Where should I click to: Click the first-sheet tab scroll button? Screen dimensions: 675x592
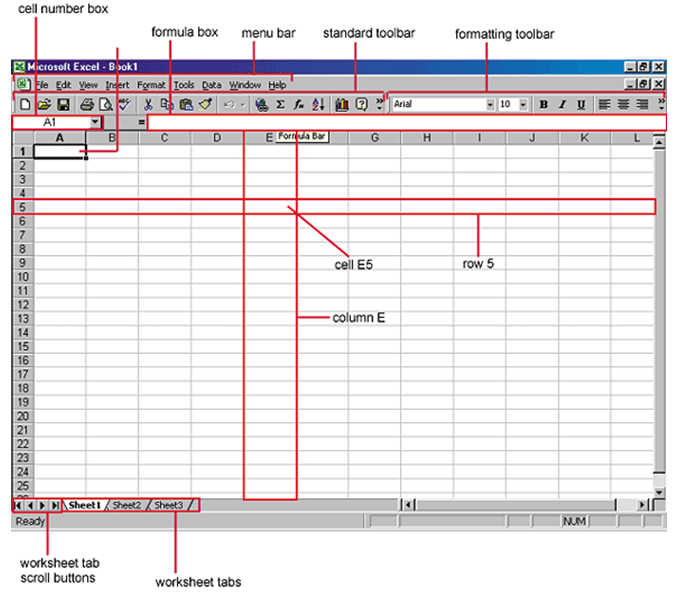click(18, 505)
